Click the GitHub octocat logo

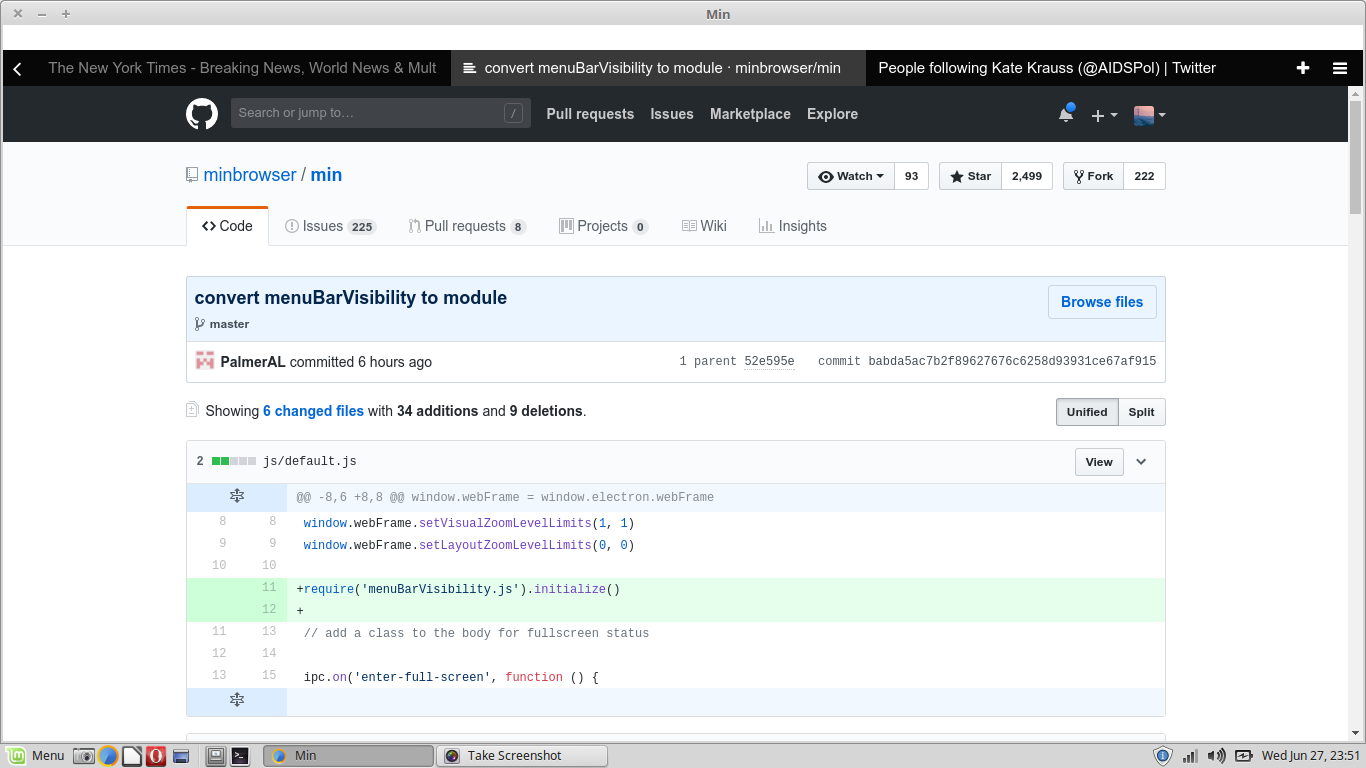pos(202,114)
